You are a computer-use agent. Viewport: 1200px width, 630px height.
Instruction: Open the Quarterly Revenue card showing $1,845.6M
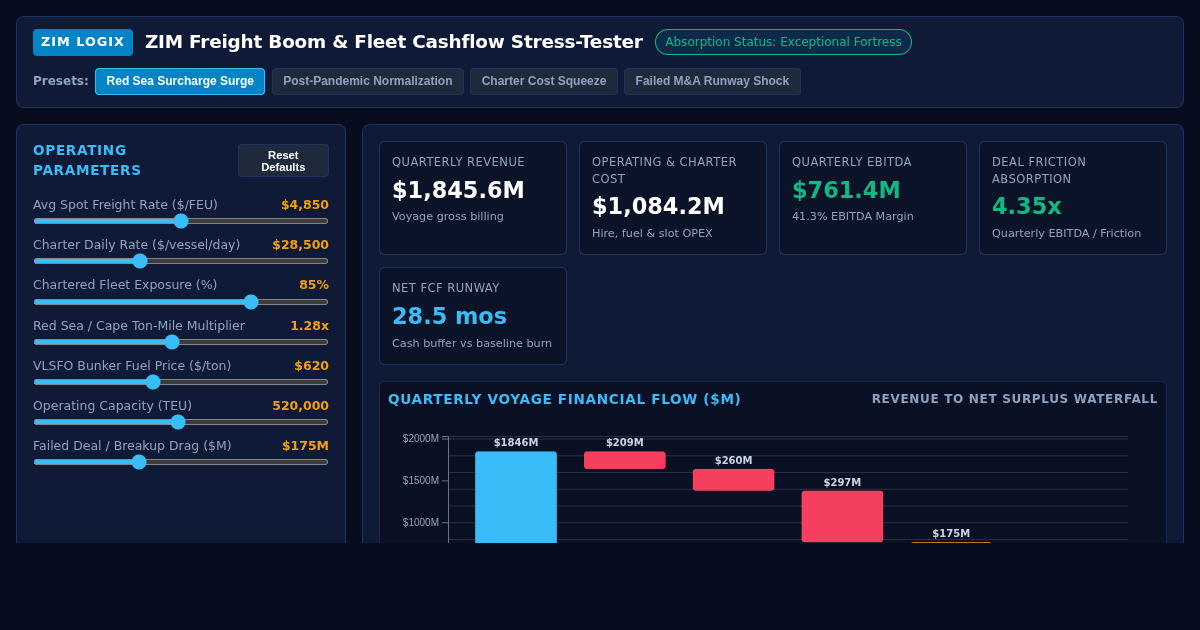473,198
